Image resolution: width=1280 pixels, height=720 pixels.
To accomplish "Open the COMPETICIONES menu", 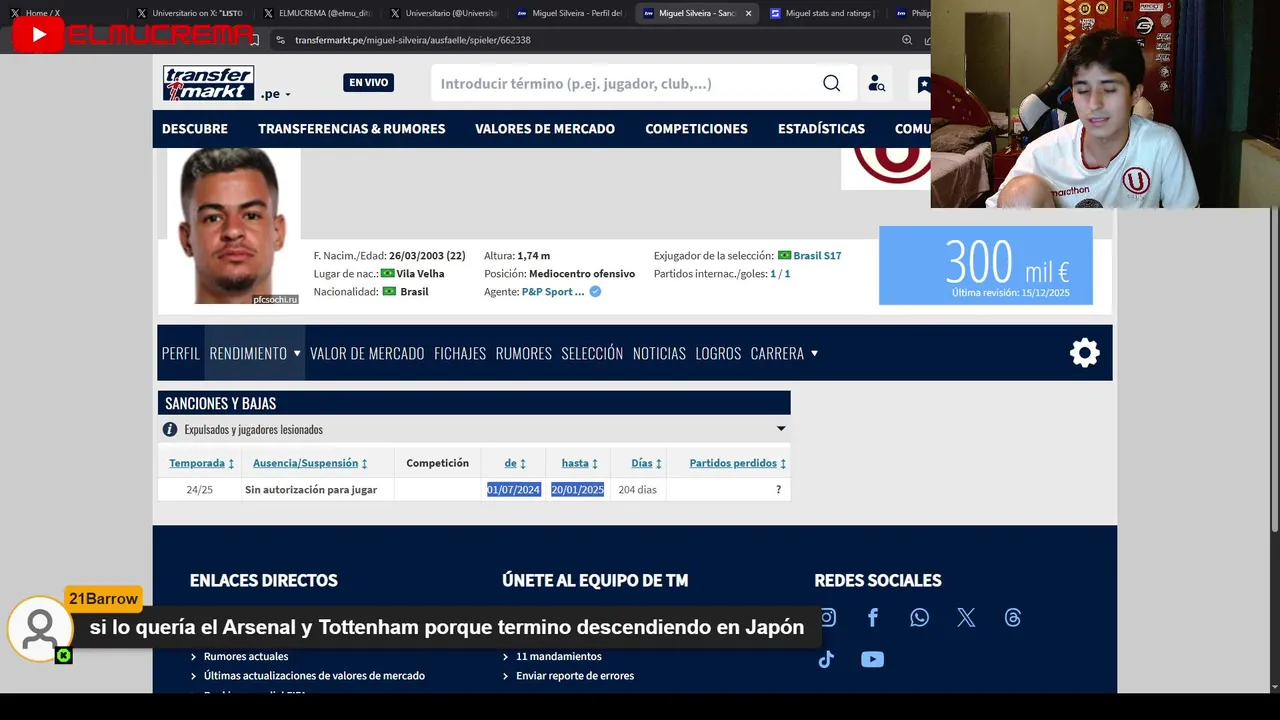I will coord(696,129).
